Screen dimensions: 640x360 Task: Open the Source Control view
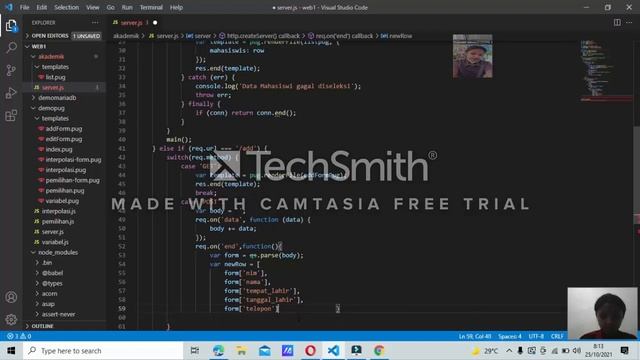click(x=11, y=70)
